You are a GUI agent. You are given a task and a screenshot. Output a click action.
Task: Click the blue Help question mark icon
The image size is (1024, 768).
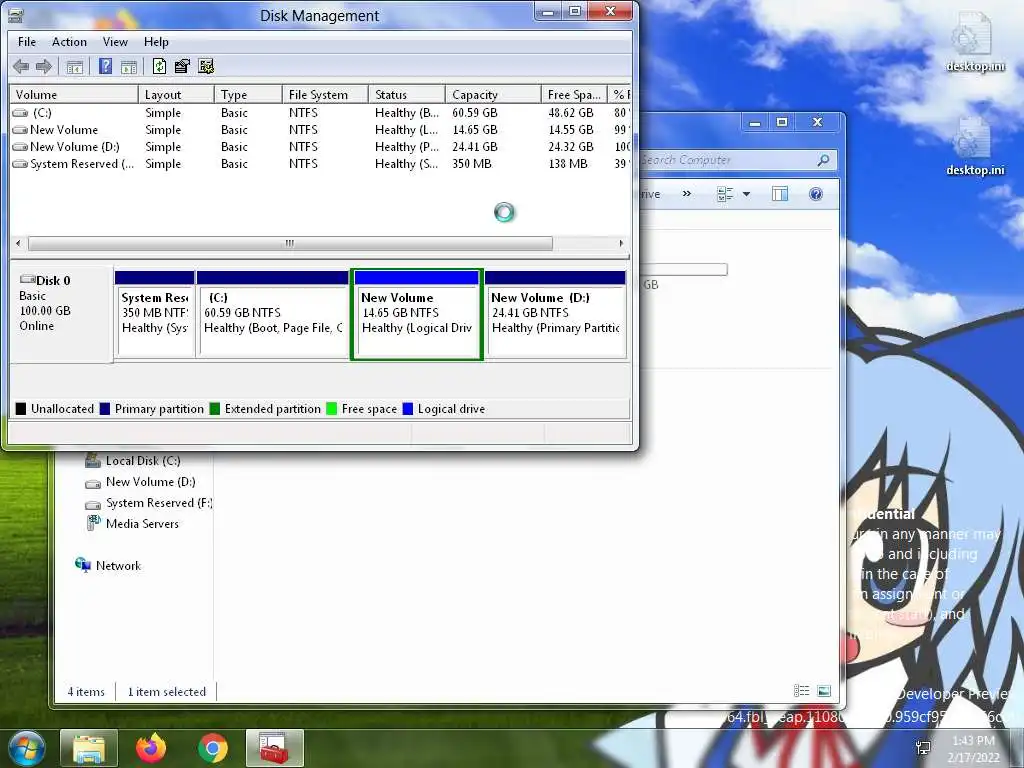tap(105, 66)
